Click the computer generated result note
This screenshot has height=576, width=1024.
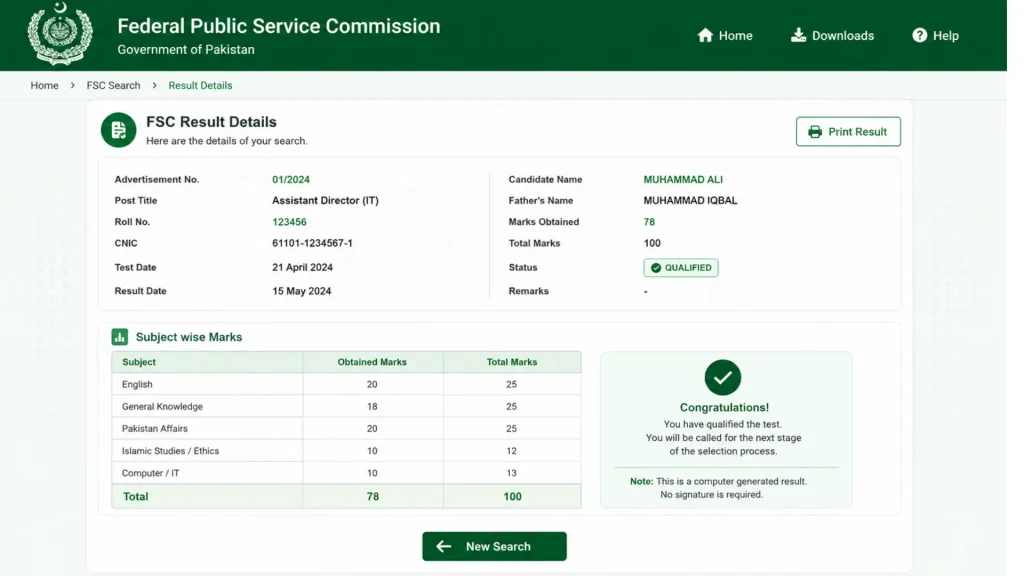(x=718, y=488)
